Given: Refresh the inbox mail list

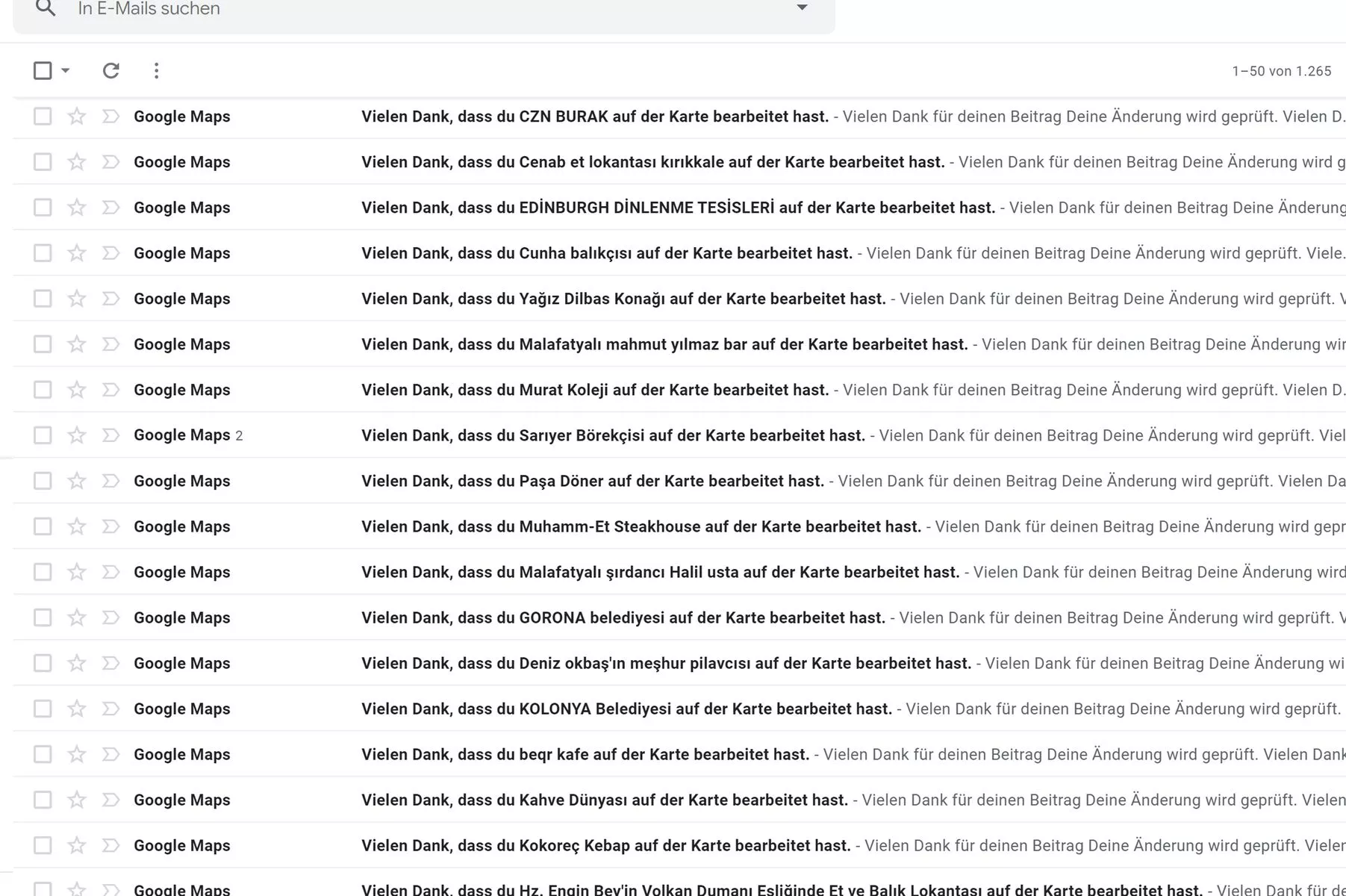Looking at the screenshot, I should coord(111,71).
